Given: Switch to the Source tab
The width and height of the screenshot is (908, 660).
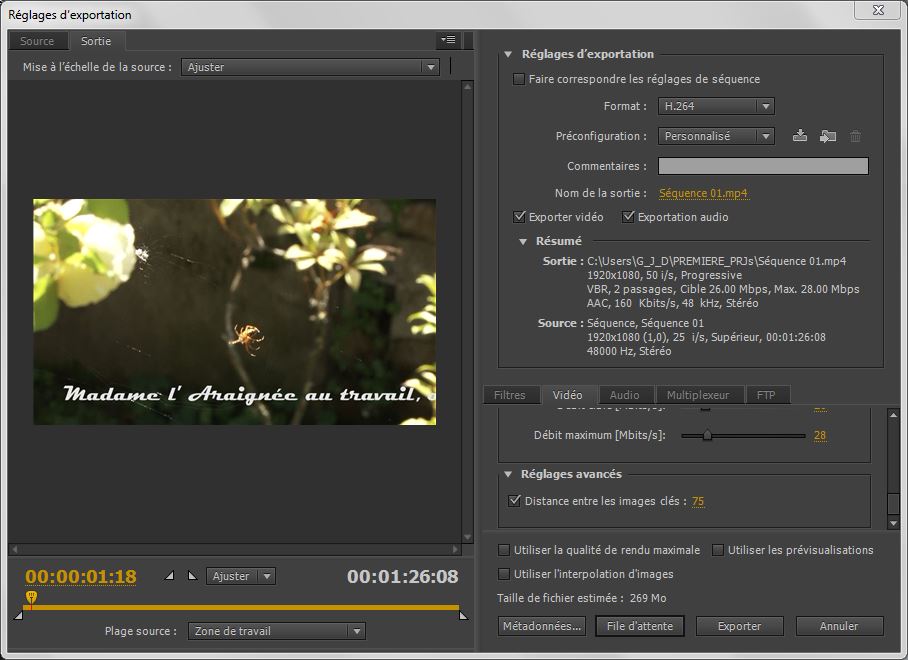Looking at the screenshot, I should pyautogui.click(x=37, y=41).
